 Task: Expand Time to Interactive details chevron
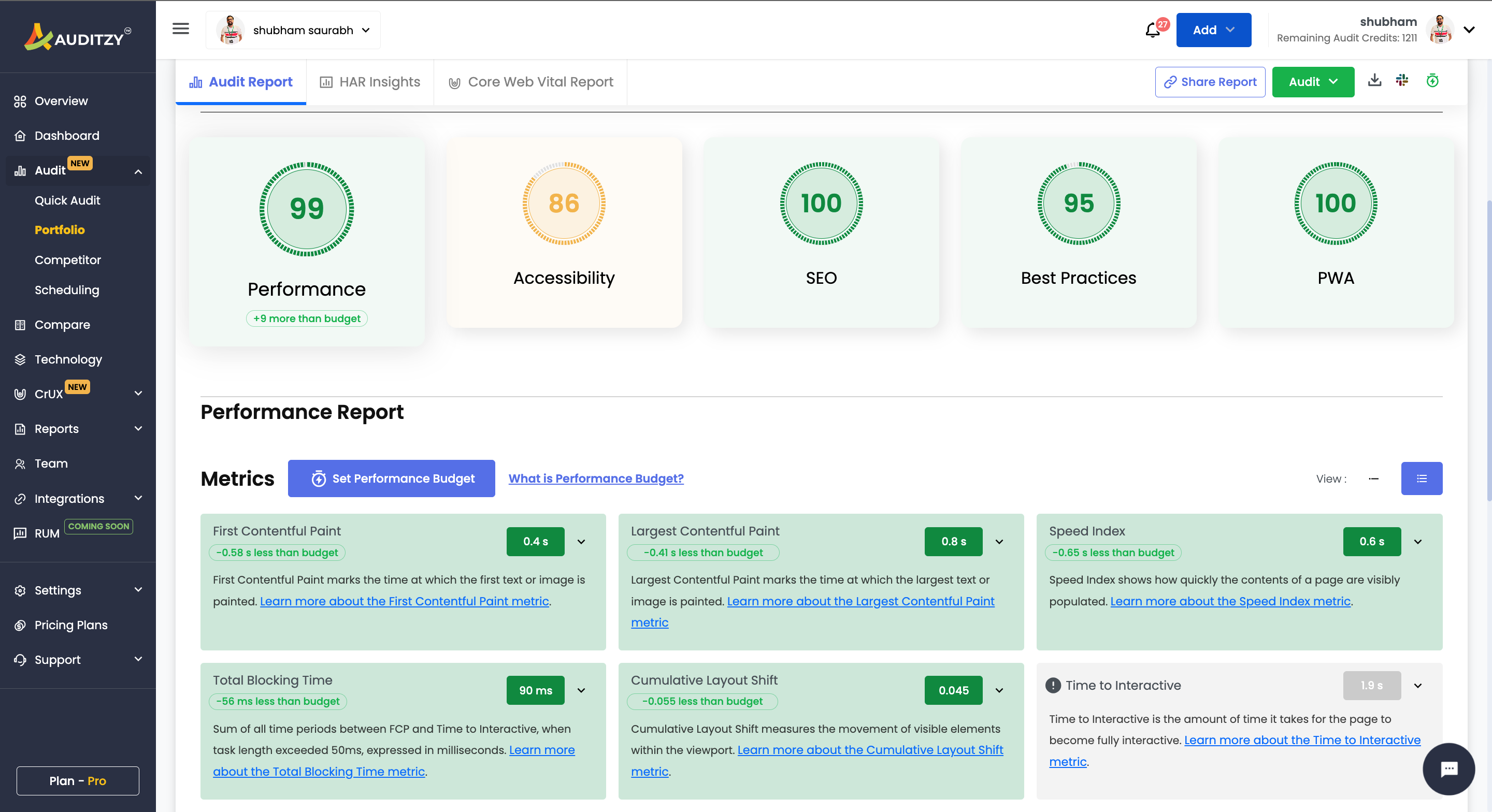(x=1418, y=686)
